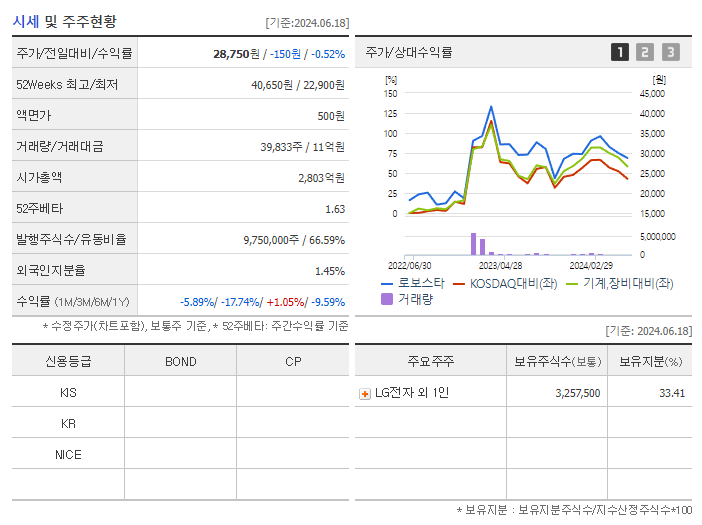Select the held shares value 3,257,500
The image size is (702, 525).
[x=578, y=393]
